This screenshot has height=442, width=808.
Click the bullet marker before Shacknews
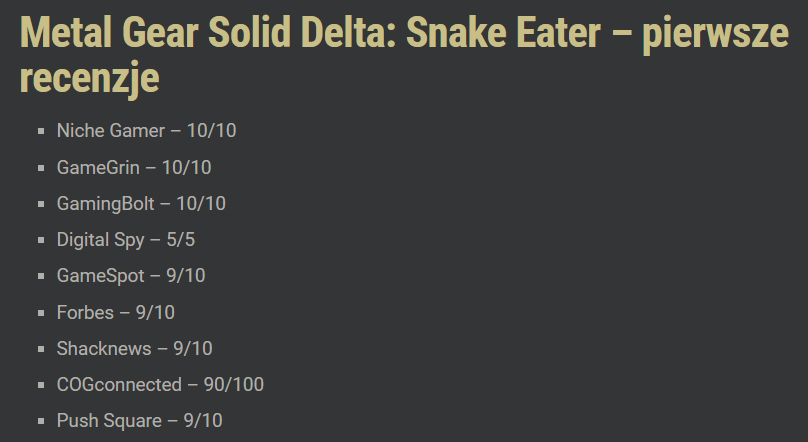tap(41, 349)
